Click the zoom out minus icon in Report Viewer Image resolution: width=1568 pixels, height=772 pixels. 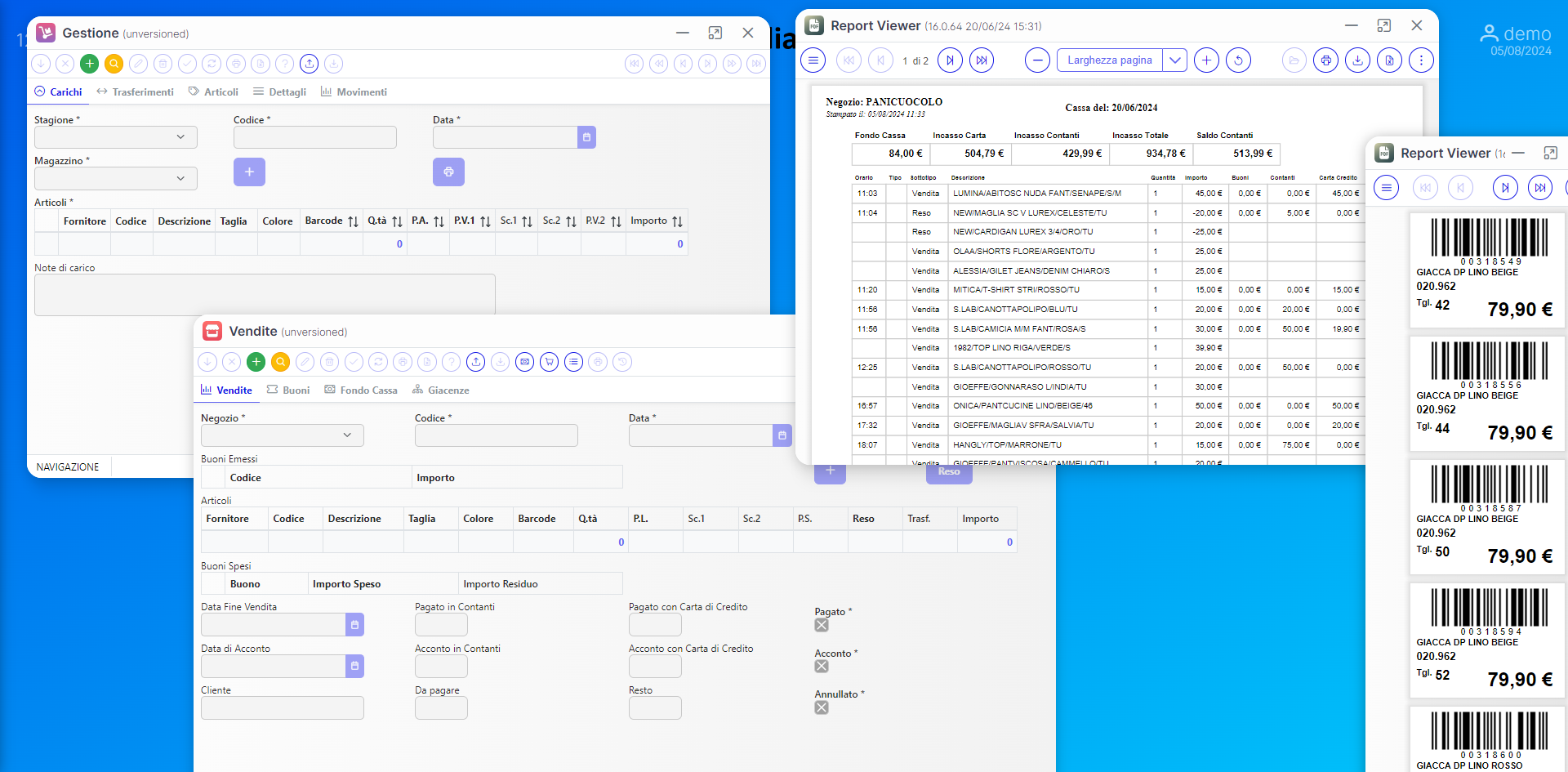click(x=1037, y=60)
